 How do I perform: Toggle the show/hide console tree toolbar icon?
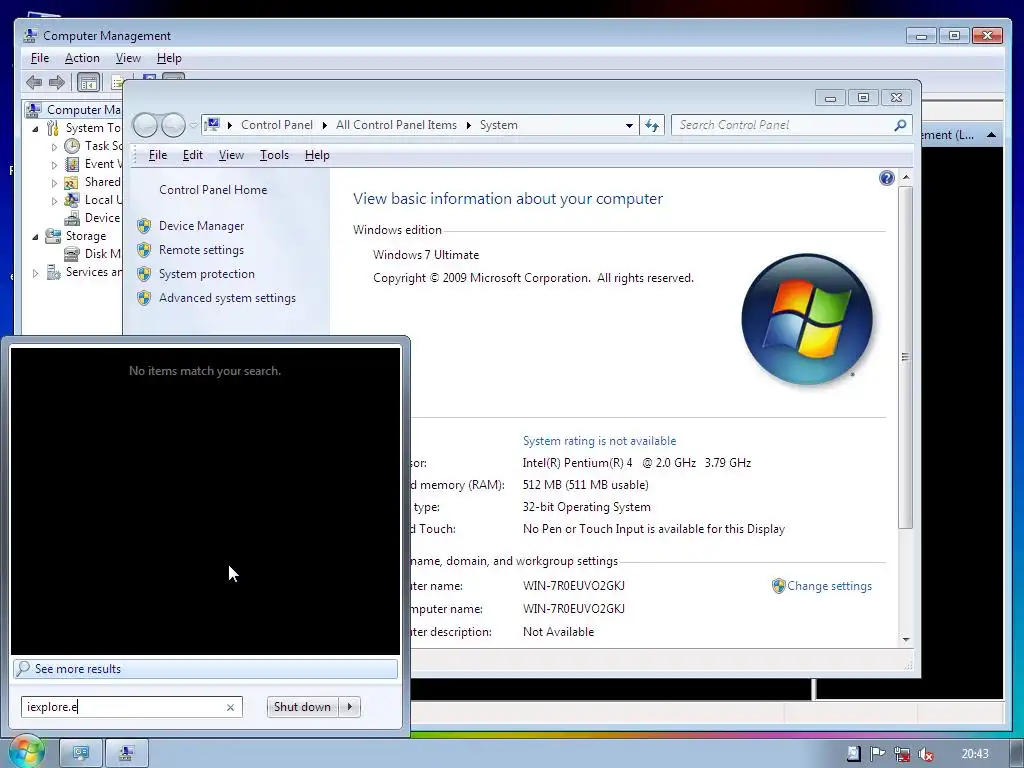click(x=88, y=82)
